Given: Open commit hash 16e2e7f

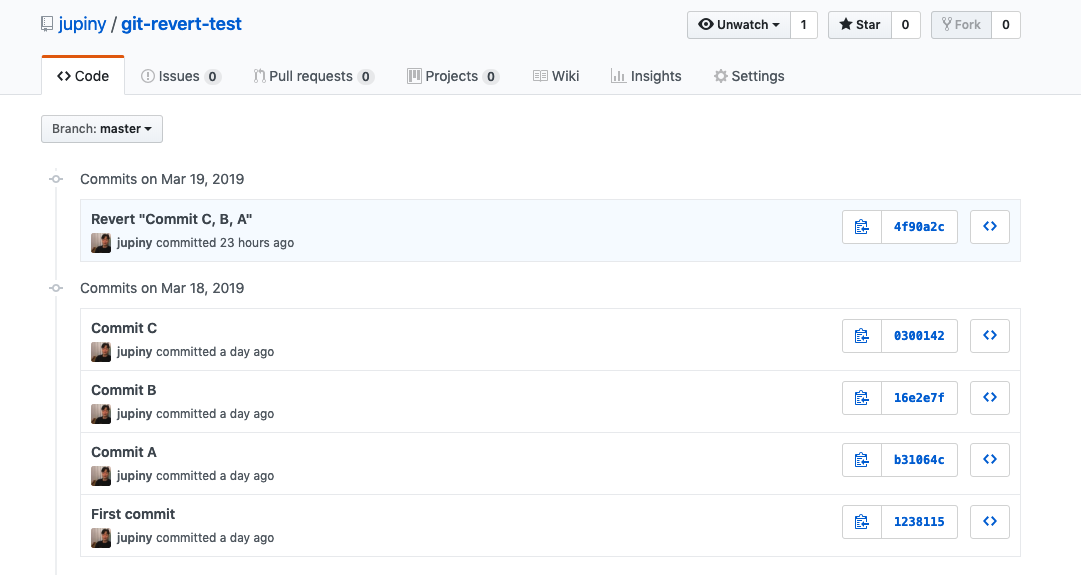Looking at the screenshot, I should 919,398.
